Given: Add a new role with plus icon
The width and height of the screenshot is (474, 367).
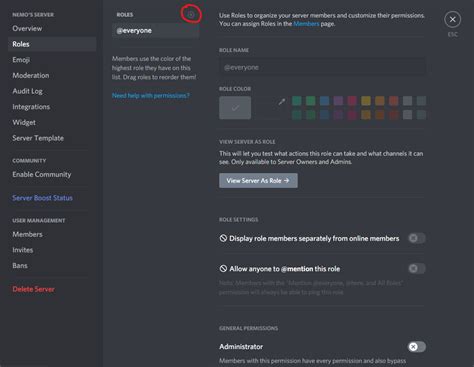Looking at the screenshot, I should [x=191, y=14].
